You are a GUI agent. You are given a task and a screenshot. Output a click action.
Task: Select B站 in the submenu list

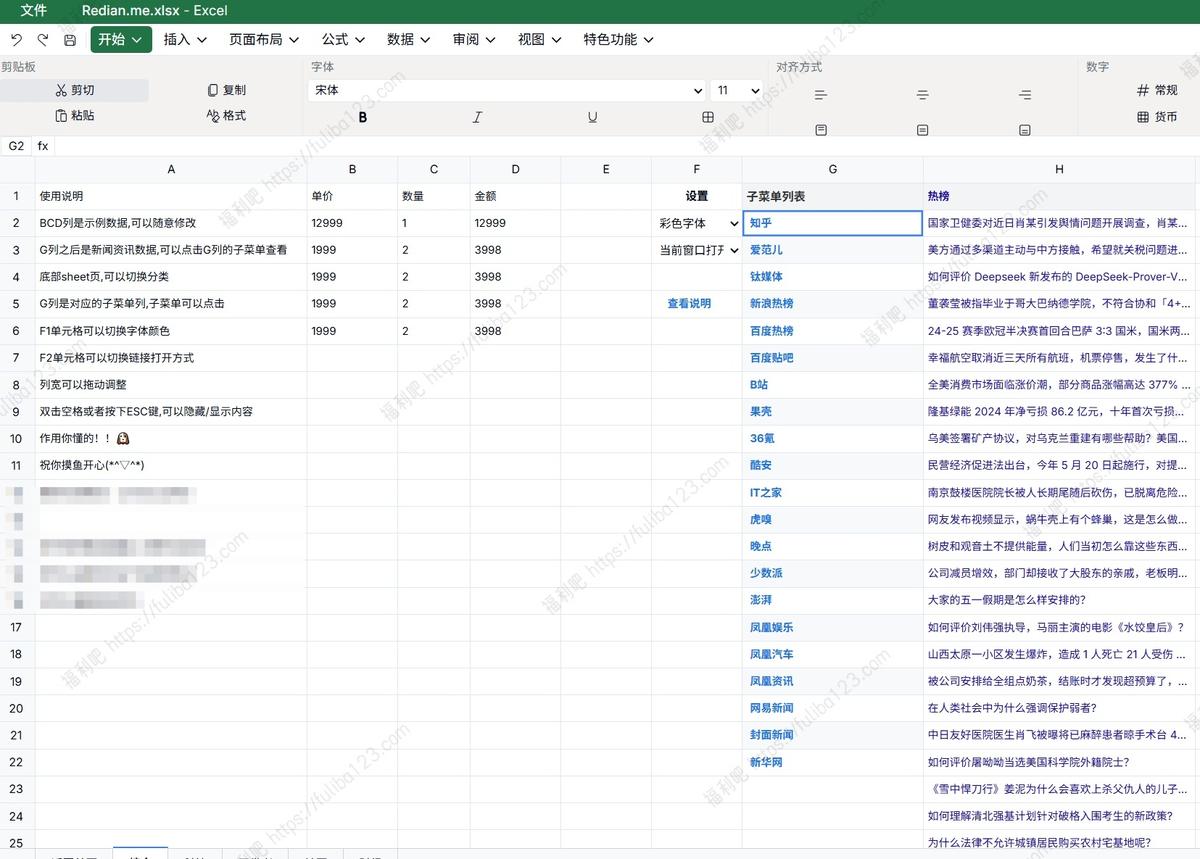759,385
